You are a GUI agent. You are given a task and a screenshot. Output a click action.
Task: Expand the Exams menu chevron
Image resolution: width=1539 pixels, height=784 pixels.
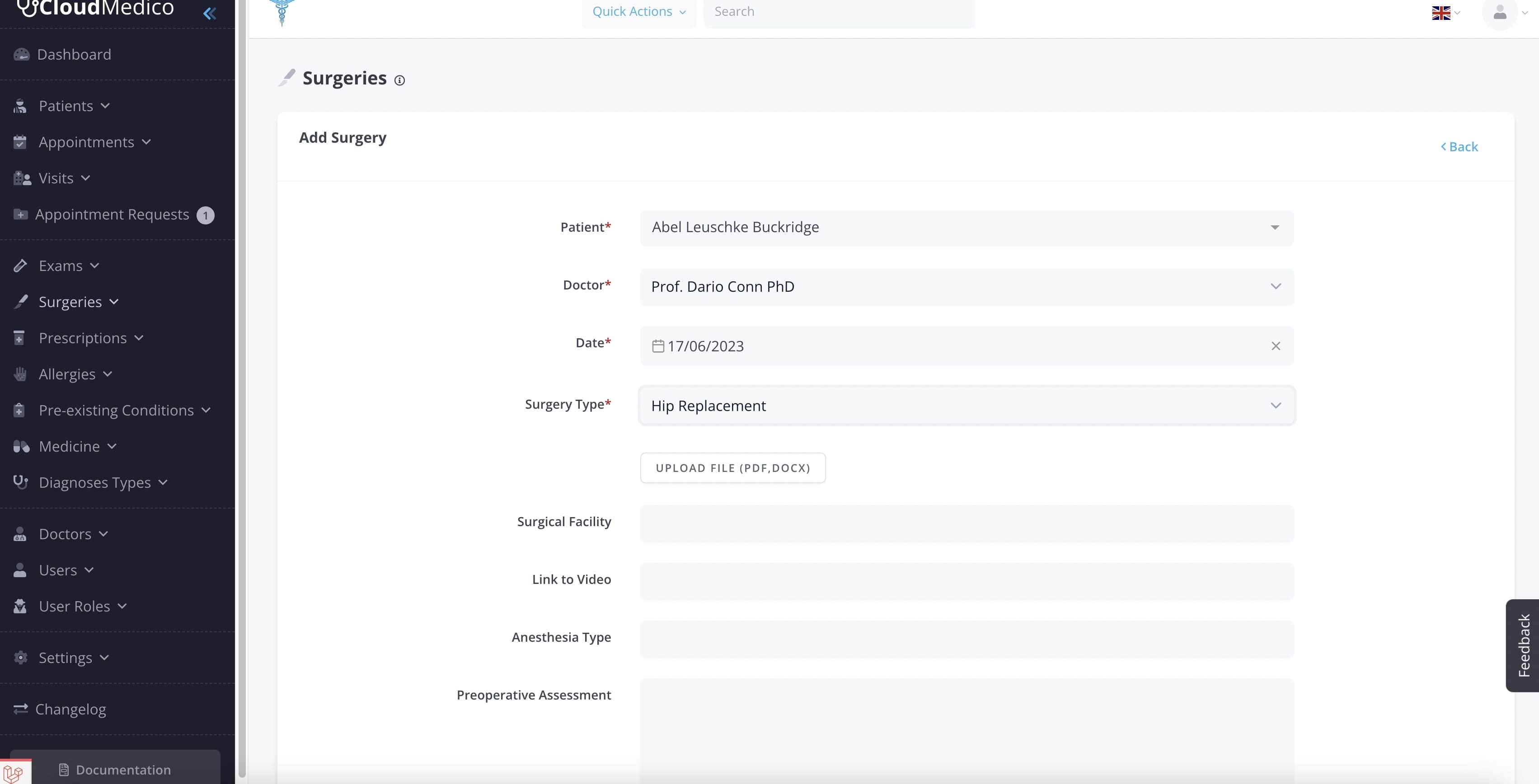point(94,266)
